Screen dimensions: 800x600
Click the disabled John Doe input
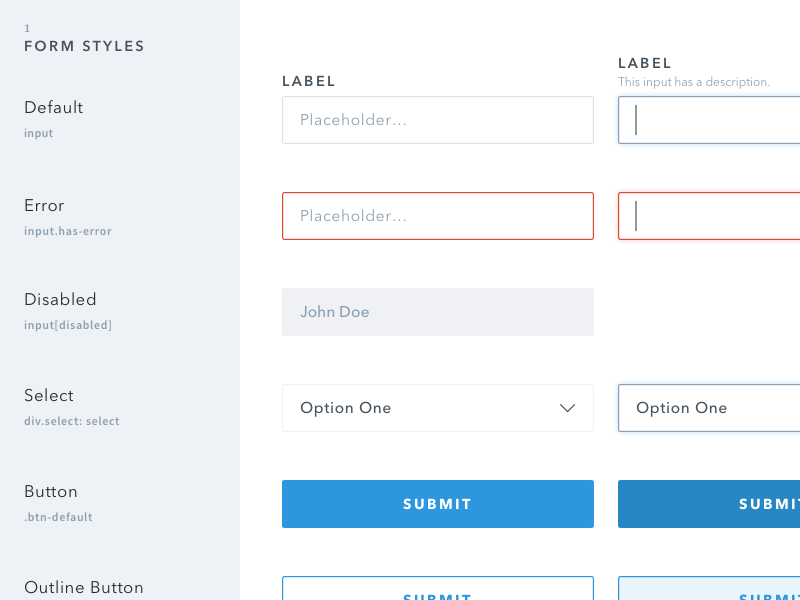click(437, 312)
